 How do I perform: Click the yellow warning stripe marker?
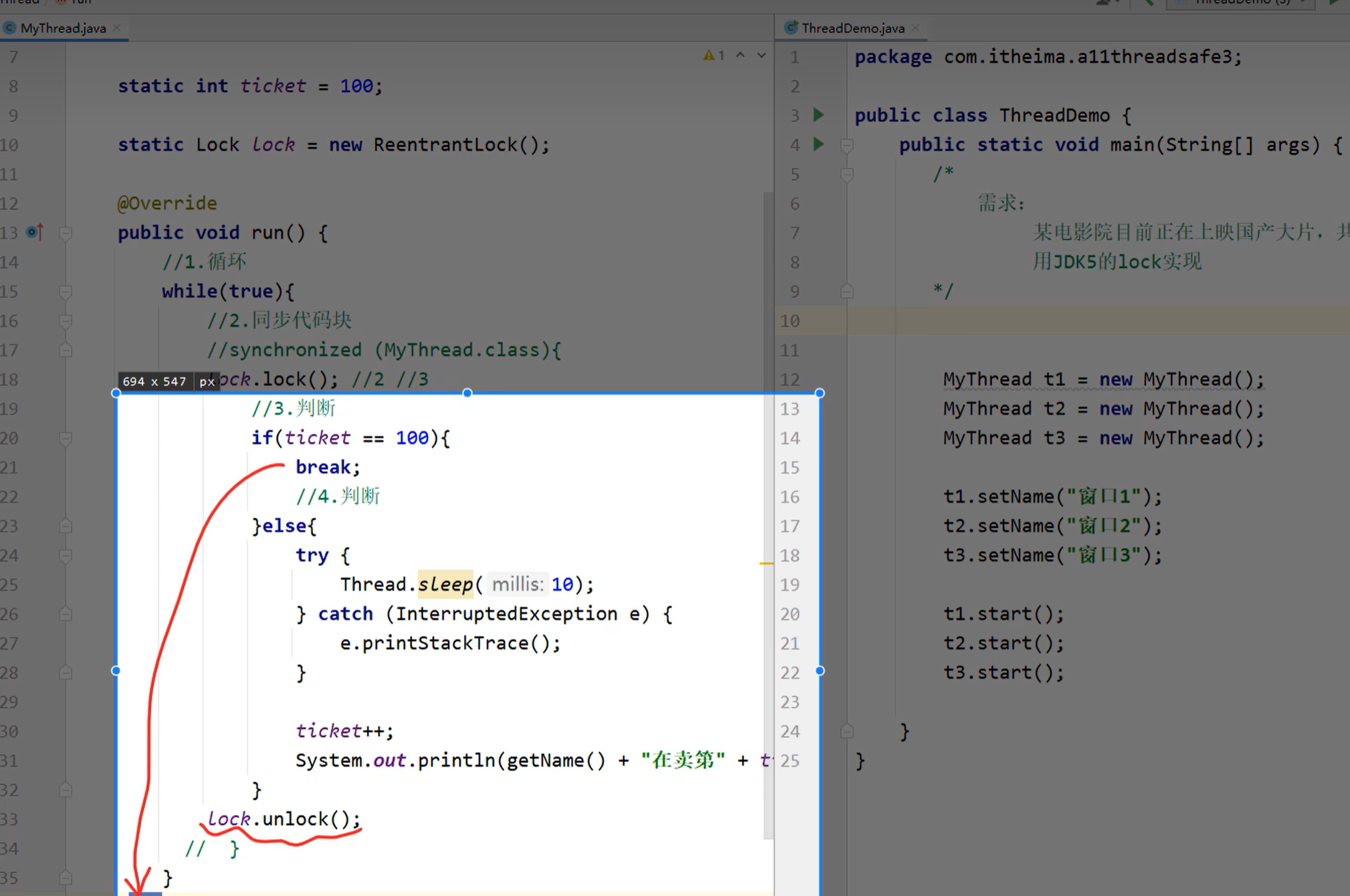(766, 563)
